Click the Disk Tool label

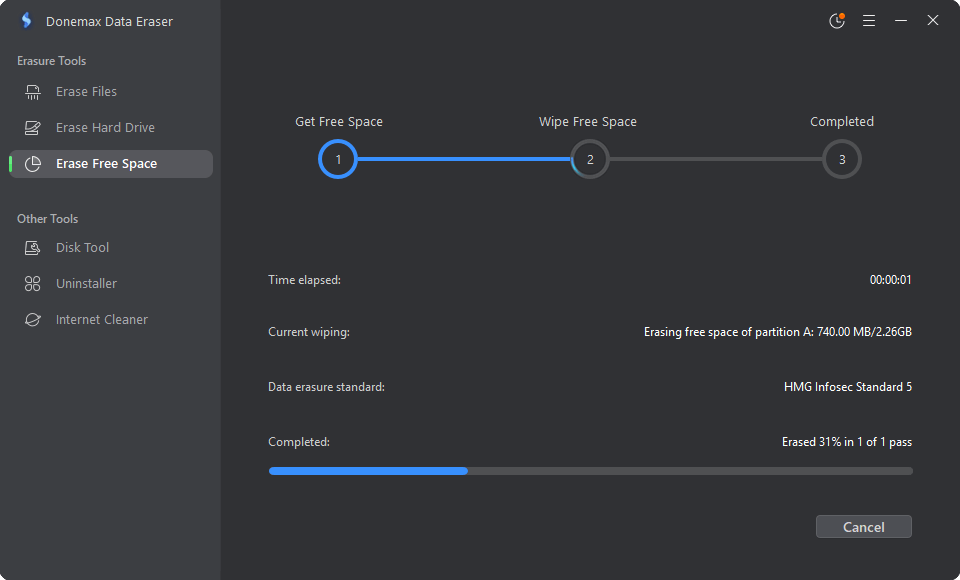(83, 247)
